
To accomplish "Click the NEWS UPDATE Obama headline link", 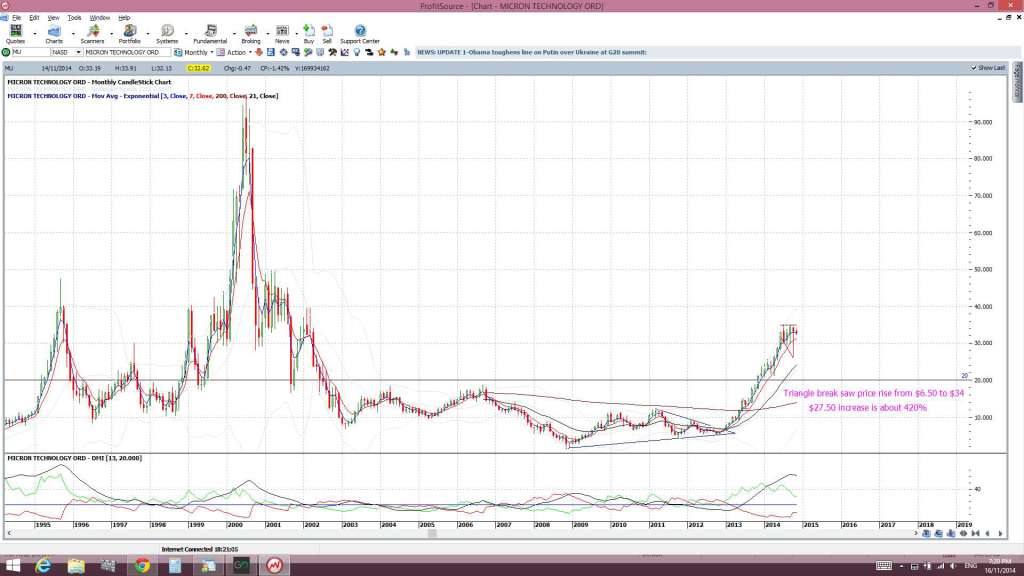I will tap(532, 52).
